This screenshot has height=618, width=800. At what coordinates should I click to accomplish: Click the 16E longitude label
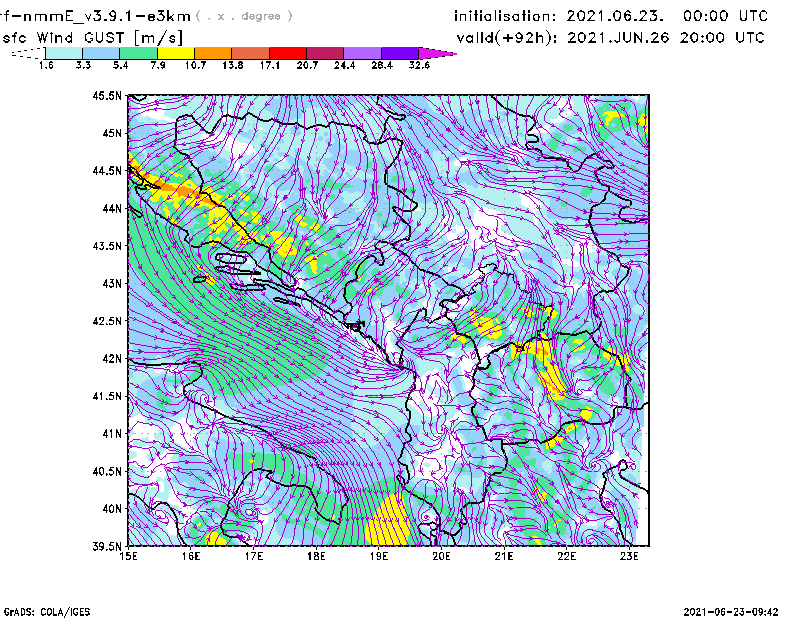[x=191, y=556]
